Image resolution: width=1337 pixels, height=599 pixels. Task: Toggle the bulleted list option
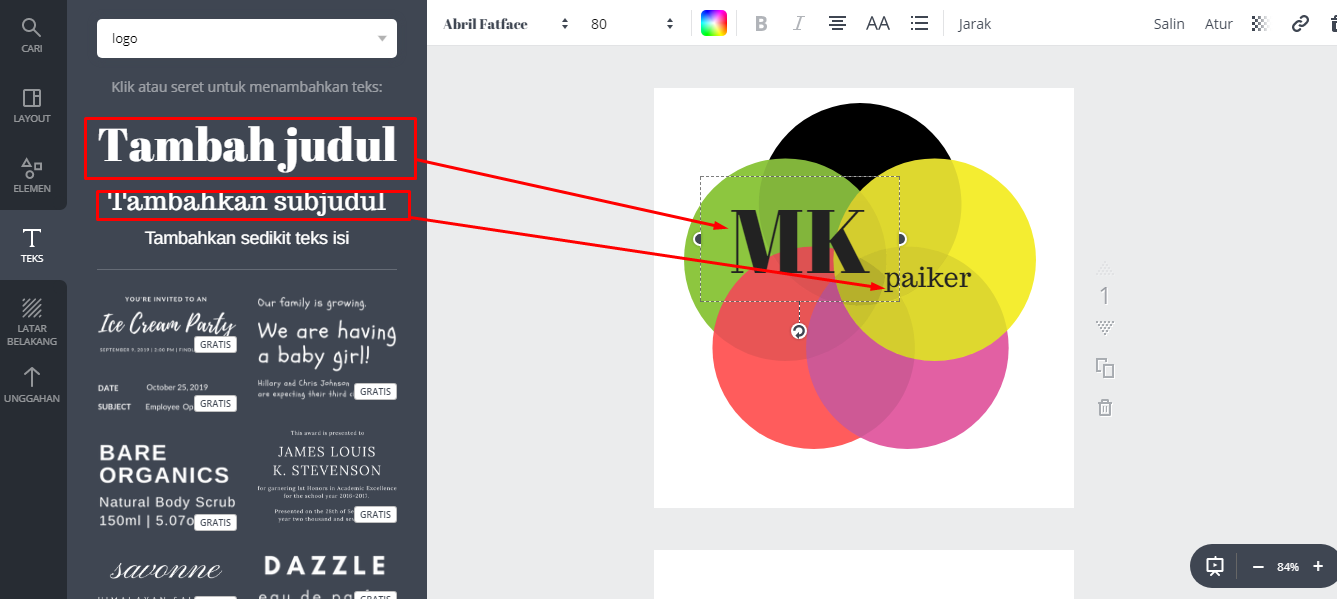click(x=919, y=23)
